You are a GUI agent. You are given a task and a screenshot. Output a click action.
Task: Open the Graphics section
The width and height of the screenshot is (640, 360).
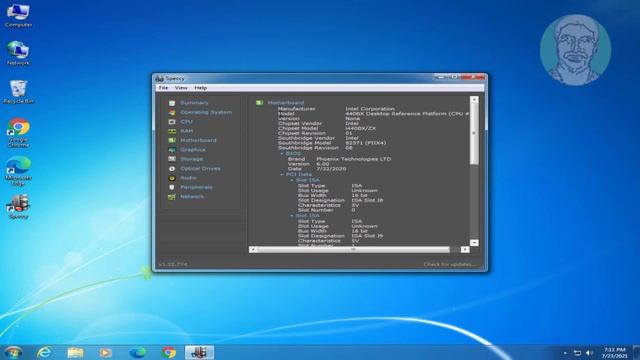[x=193, y=150]
